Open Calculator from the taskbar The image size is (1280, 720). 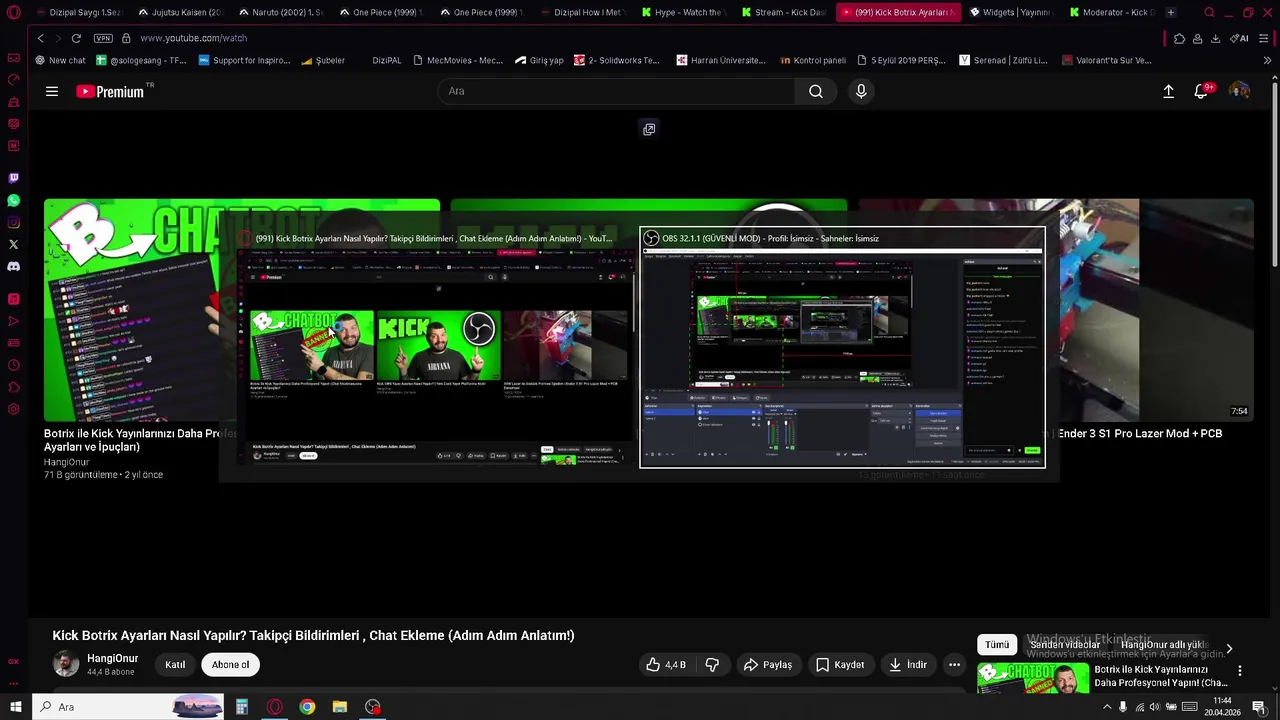click(241, 707)
